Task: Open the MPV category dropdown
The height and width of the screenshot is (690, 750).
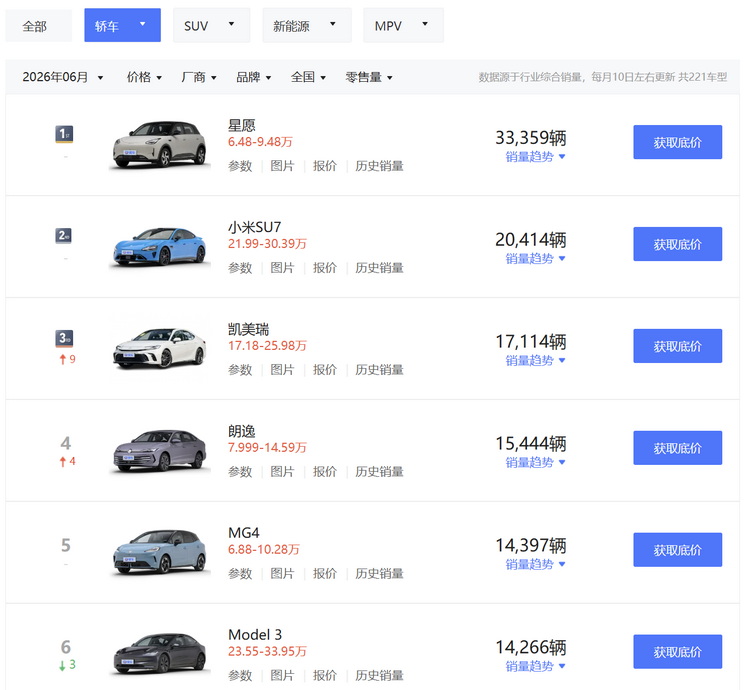Action: (403, 25)
